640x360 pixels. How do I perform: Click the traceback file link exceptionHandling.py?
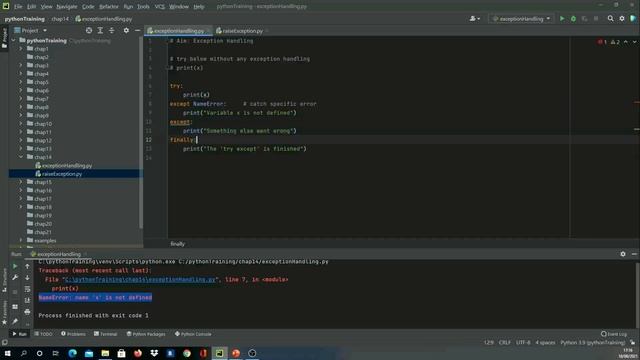[140, 280]
